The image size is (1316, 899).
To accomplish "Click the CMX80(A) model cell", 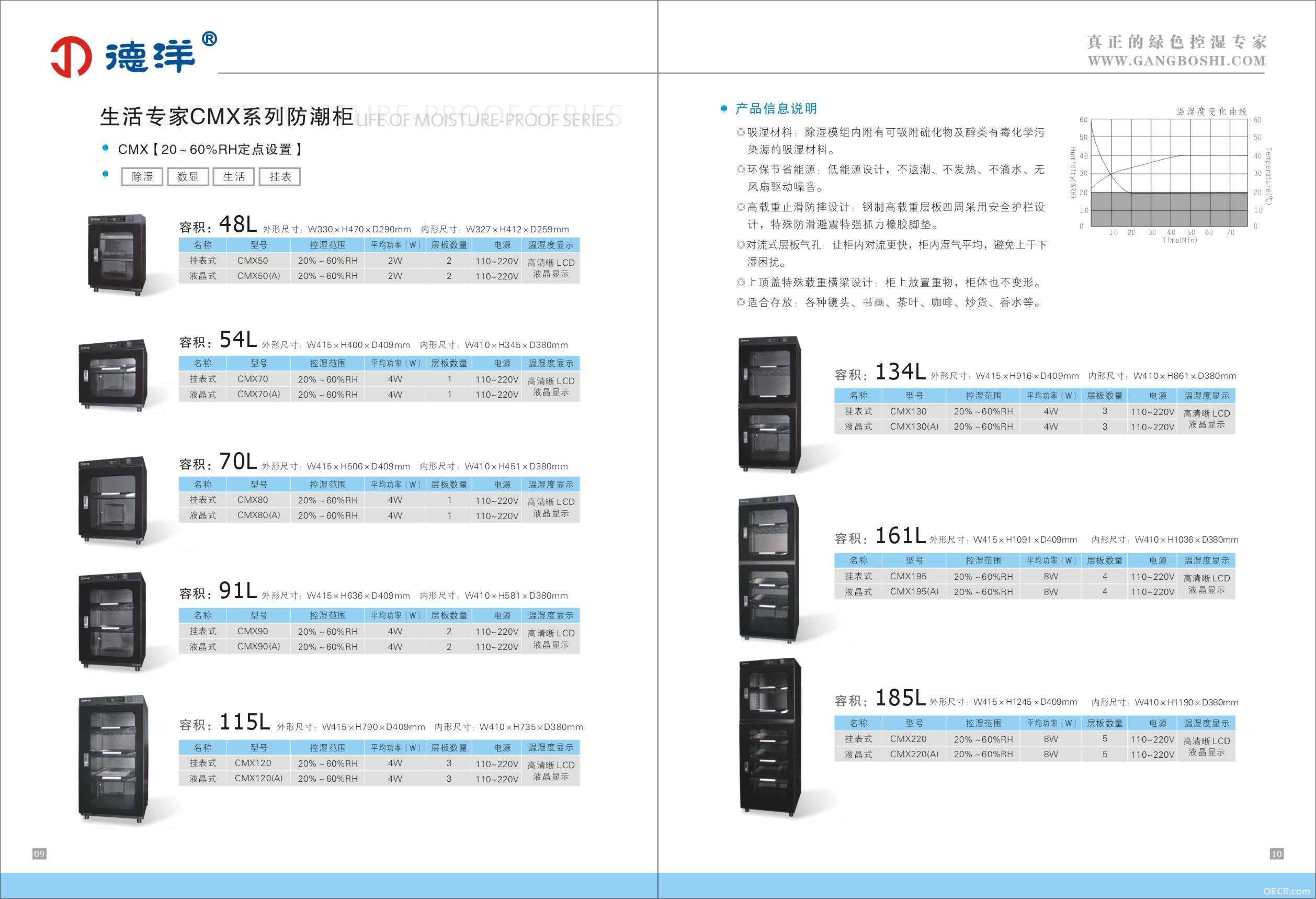I will pyautogui.click(x=258, y=515).
